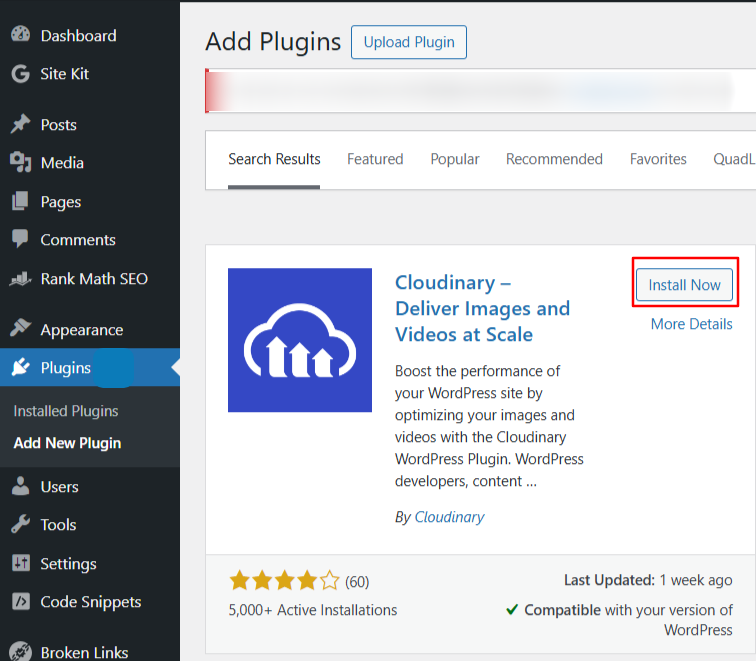This screenshot has width=756, height=661.
Task: Click the 5,000+ Active Installations text
Action: point(312,610)
